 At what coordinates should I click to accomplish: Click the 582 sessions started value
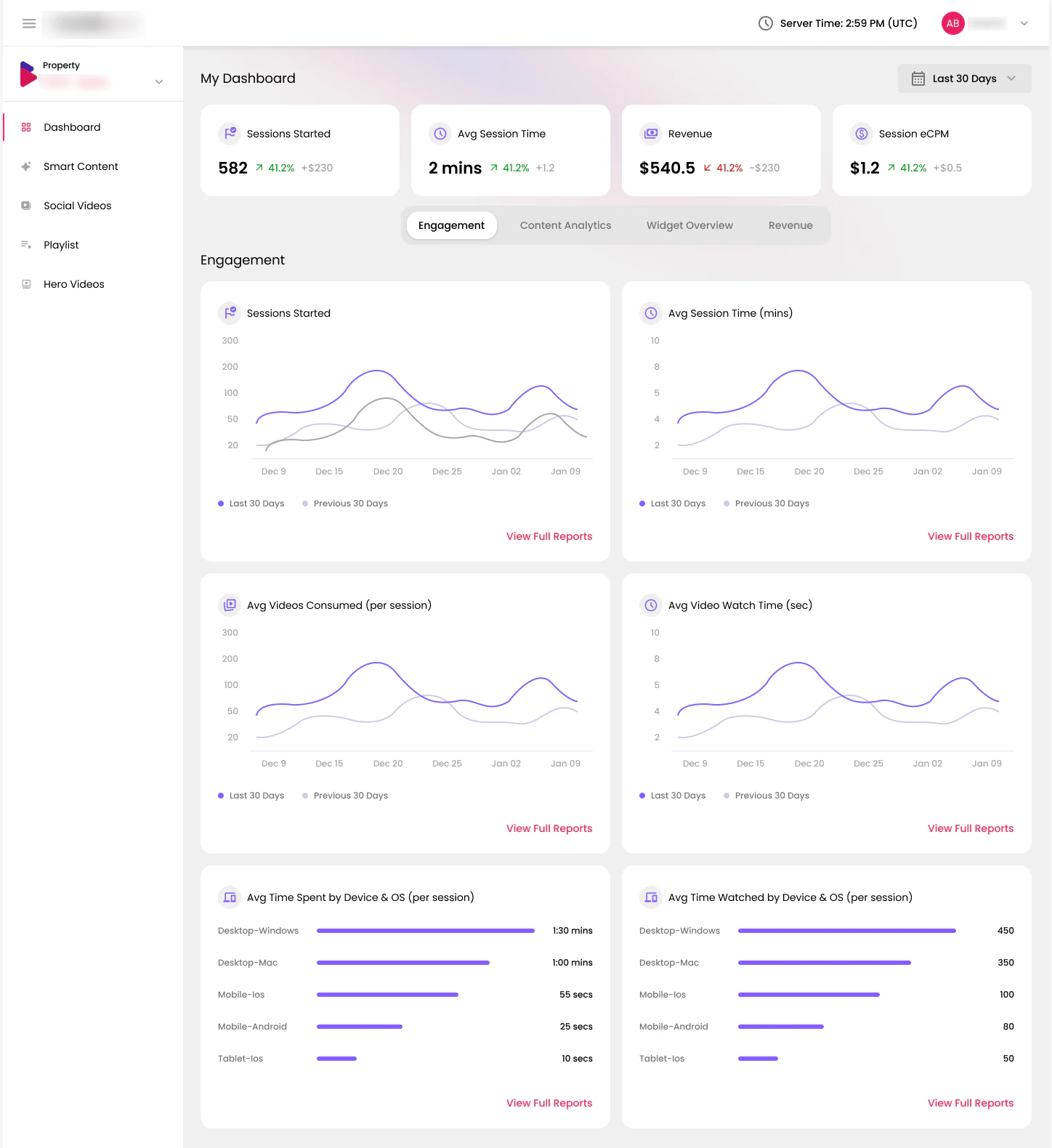tap(232, 168)
